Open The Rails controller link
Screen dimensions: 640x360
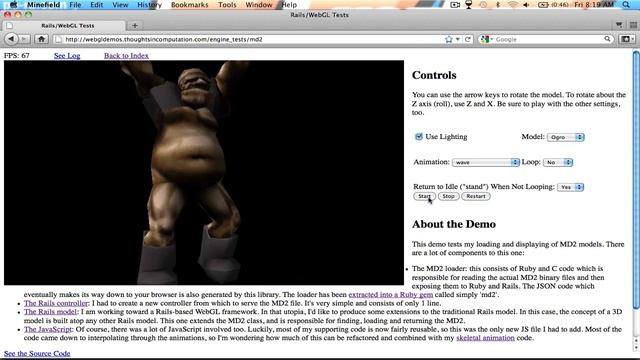point(56,303)
